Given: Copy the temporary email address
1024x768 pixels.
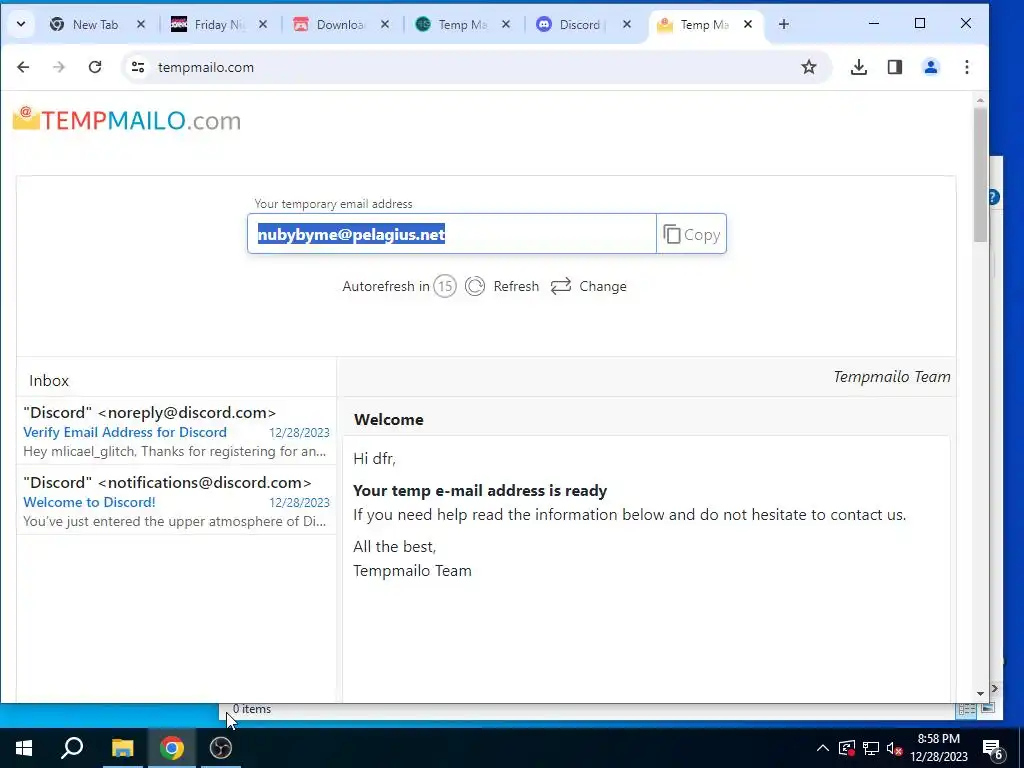Looking at the screenshot, I should [692, 234].
